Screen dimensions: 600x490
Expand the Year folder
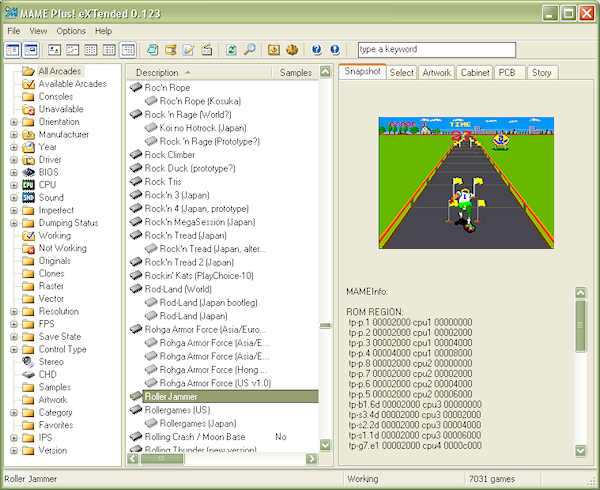pyautogui.click(x=14, y=147)
